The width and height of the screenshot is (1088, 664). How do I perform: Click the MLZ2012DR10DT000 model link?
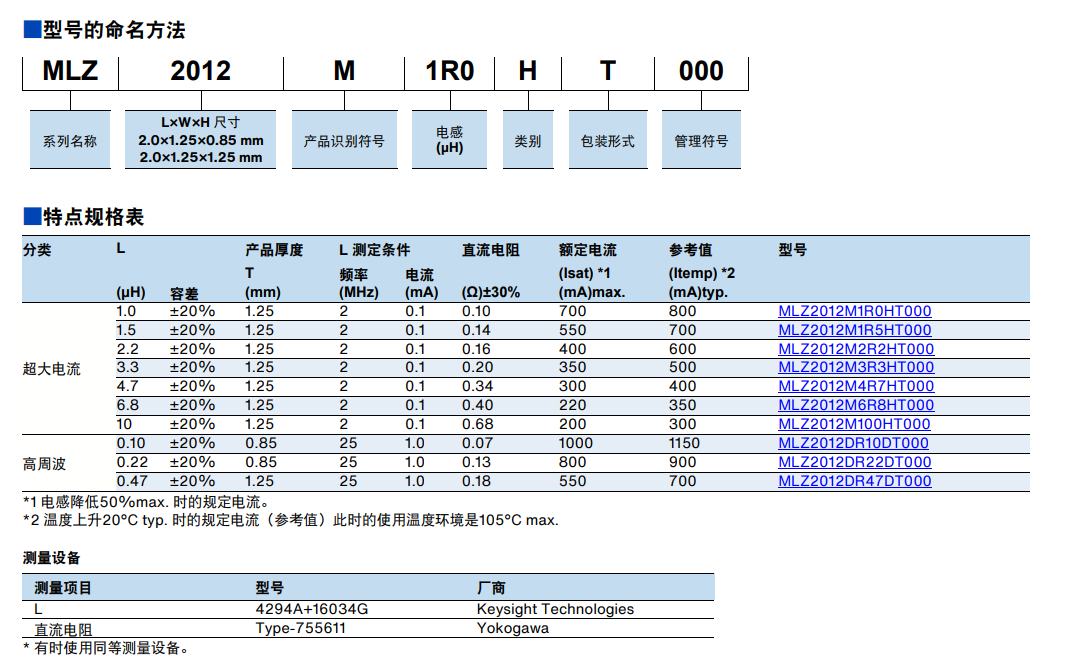pos(853,443)
